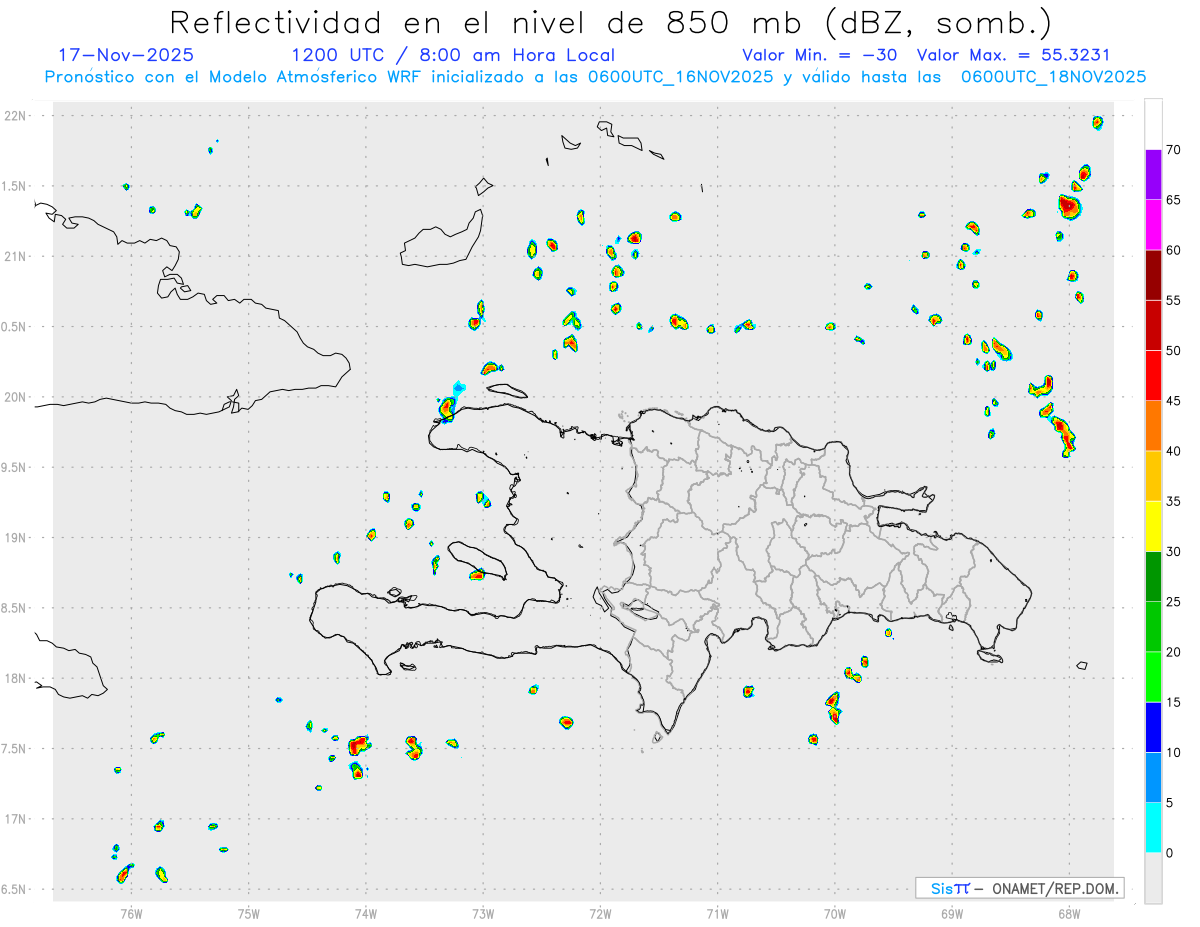Click the '20N' latitude axis label

coord(16,397)
